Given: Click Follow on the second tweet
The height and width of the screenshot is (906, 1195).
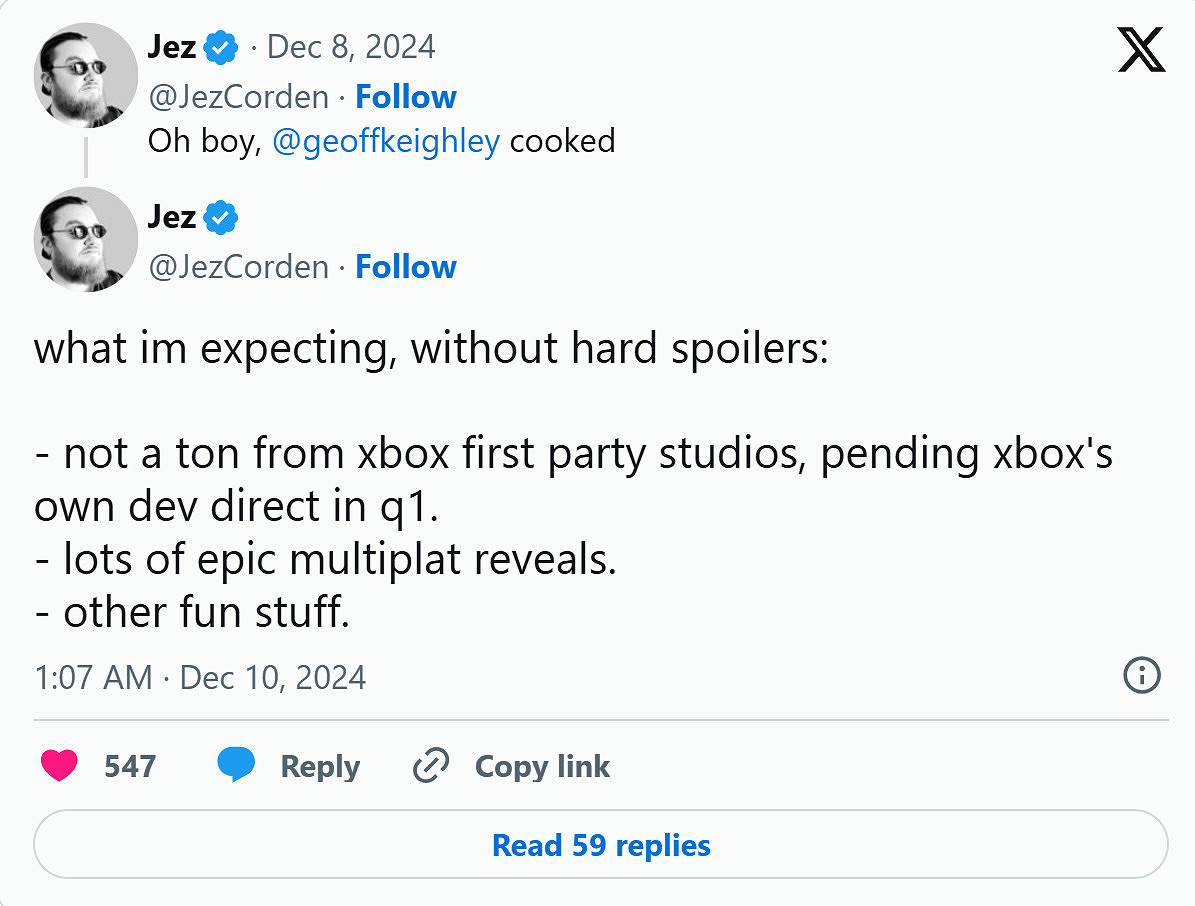Looking at the screenshot, I should click(x=406, y=266).
